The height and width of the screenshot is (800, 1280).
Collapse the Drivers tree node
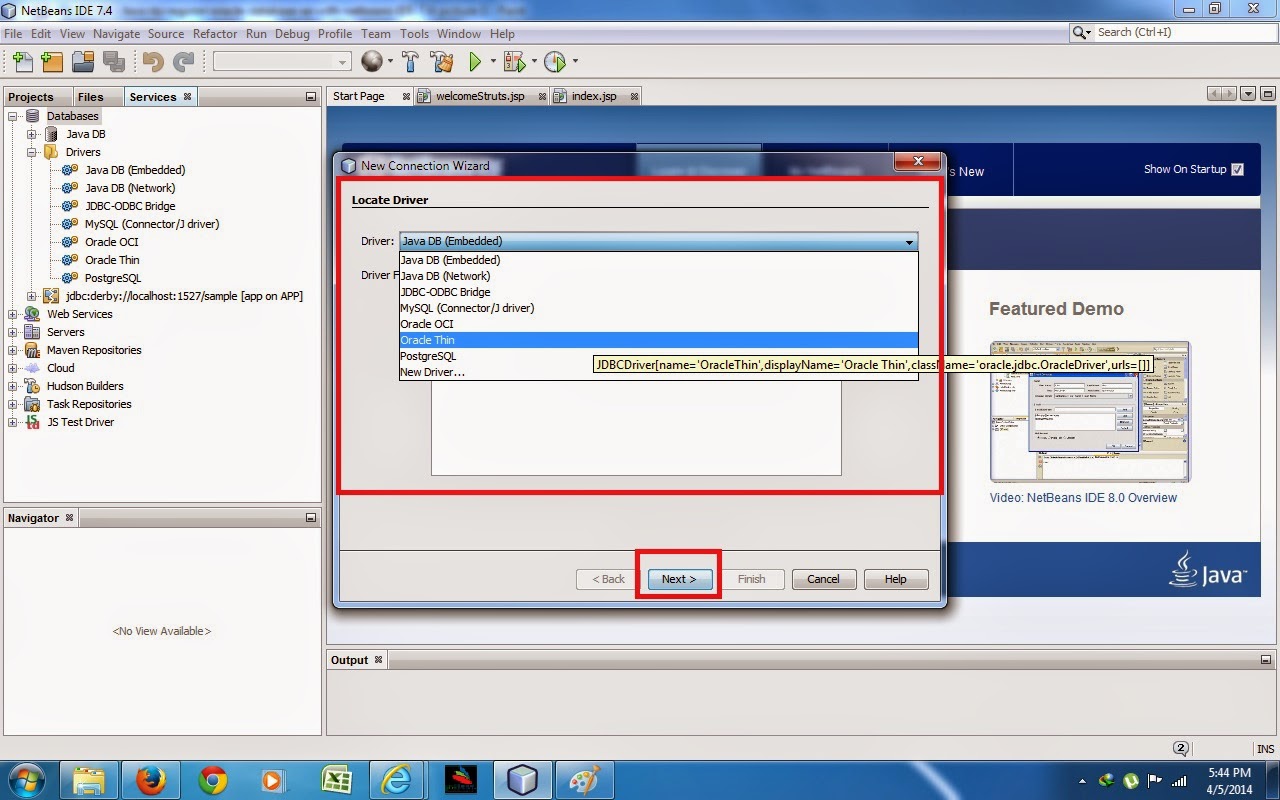(32, 152)
